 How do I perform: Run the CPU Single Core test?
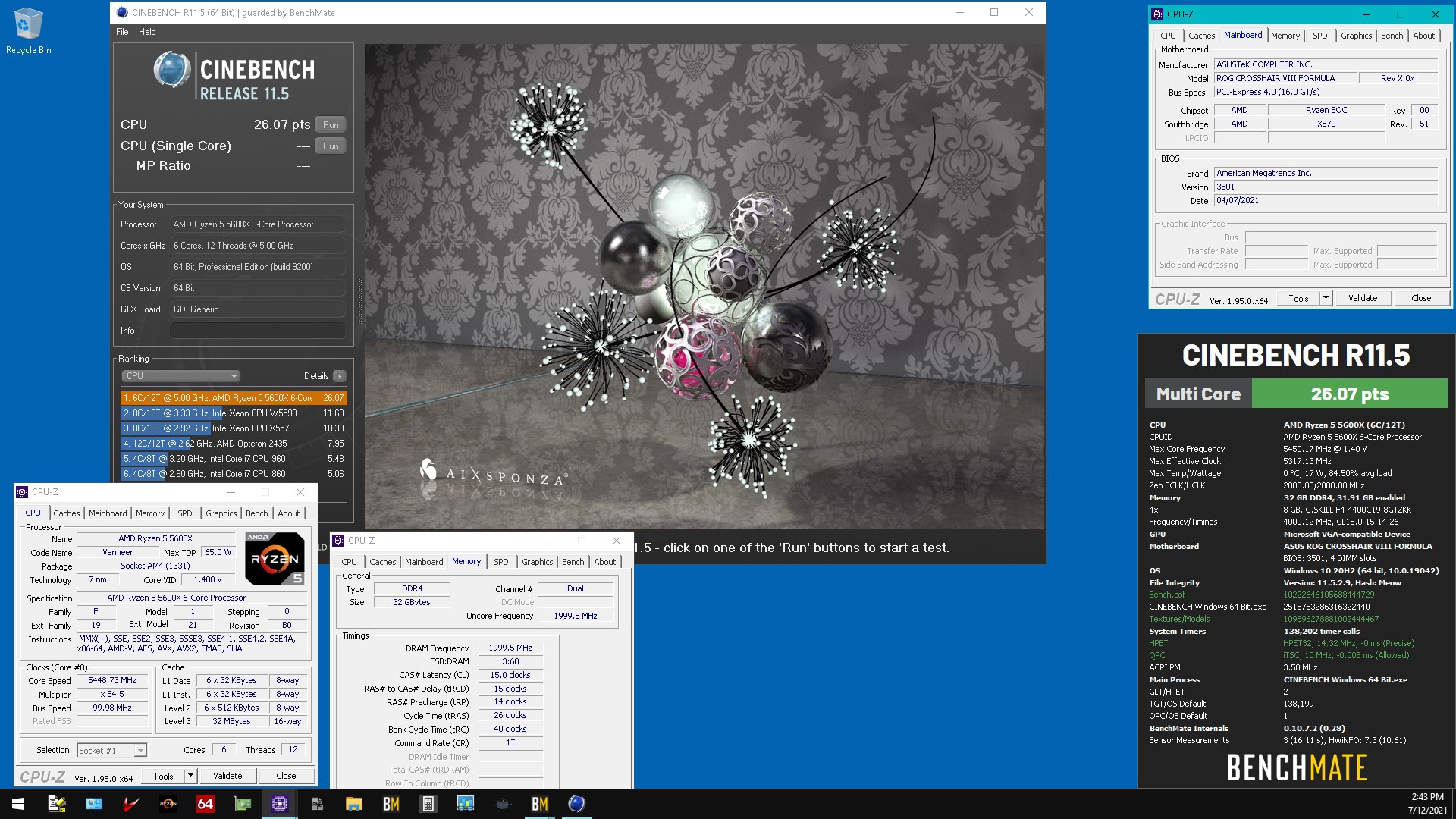(331, 146)
